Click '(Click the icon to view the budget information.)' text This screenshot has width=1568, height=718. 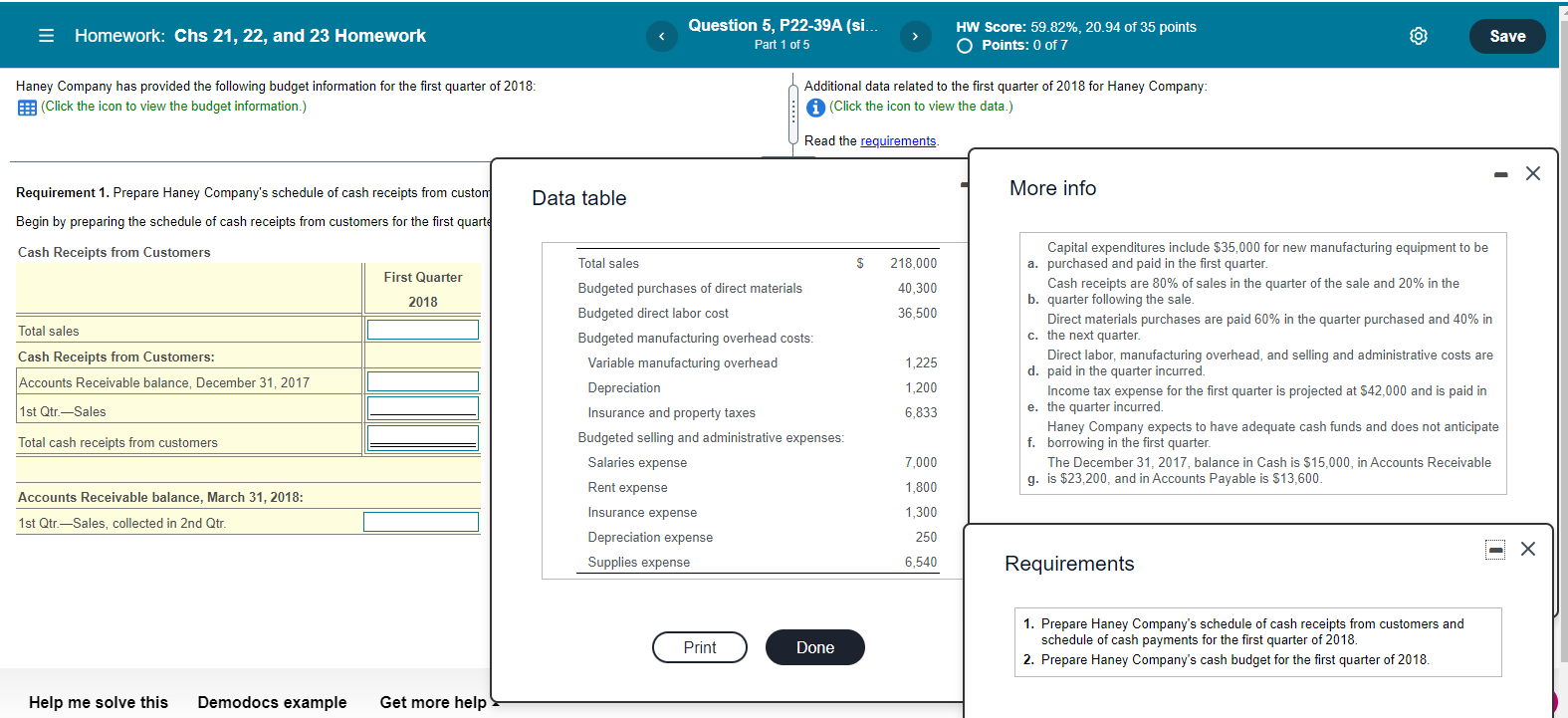(173, 107)
